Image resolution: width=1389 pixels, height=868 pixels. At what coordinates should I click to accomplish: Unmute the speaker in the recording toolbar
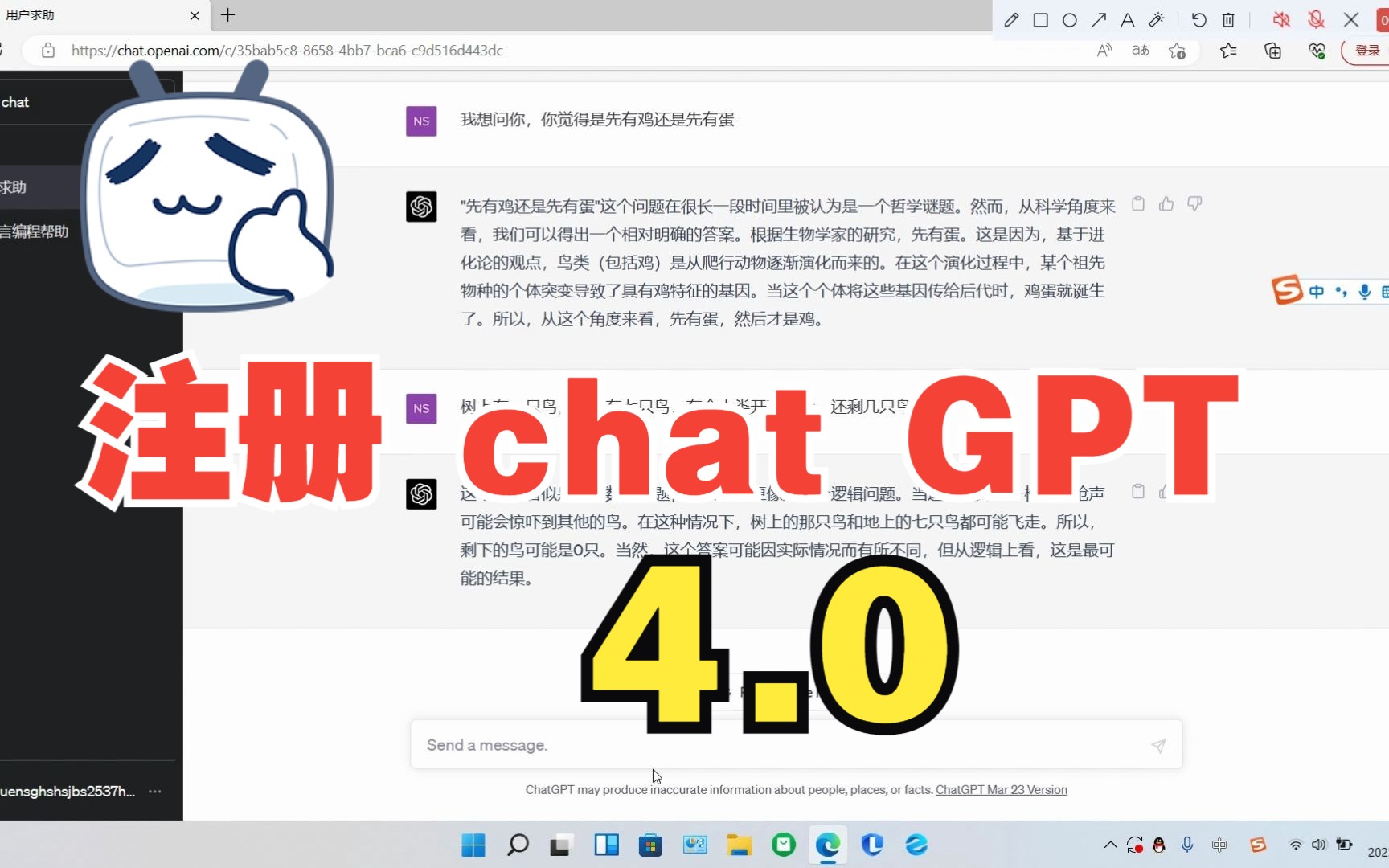[x=1281, y=20]
